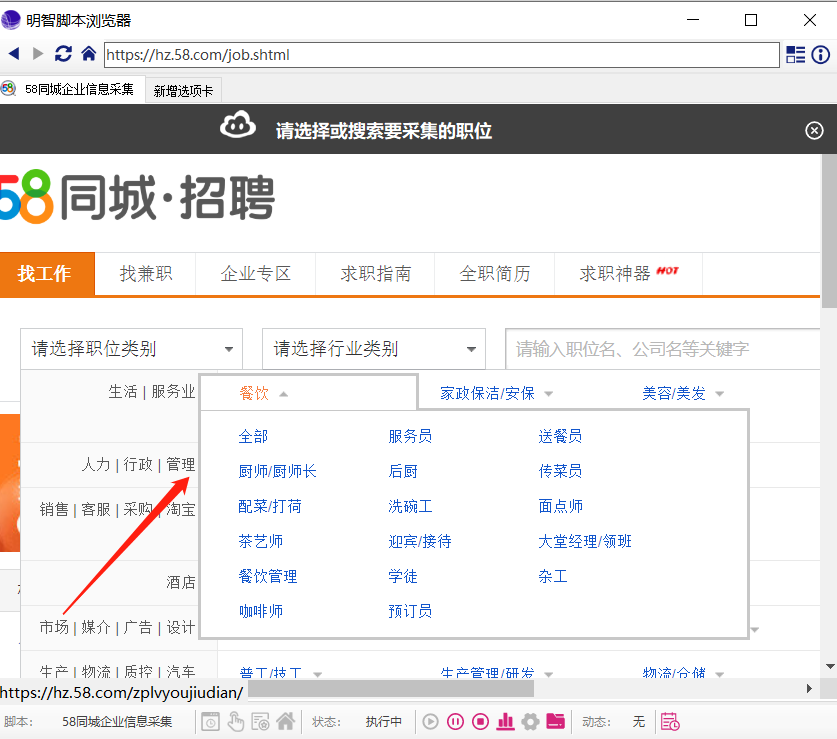This screenshot has height=739, width=837.
Task: Choose the 送餐员 job link
Action: [x=560, y=436]
